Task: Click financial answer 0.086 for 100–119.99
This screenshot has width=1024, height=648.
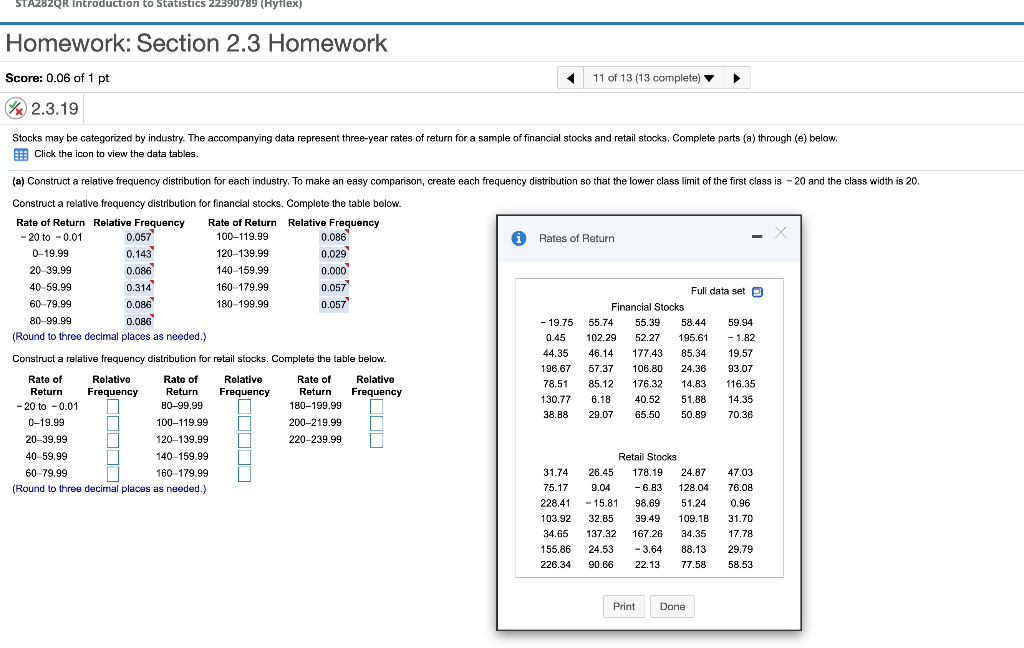Action: (x=334, y=237)
